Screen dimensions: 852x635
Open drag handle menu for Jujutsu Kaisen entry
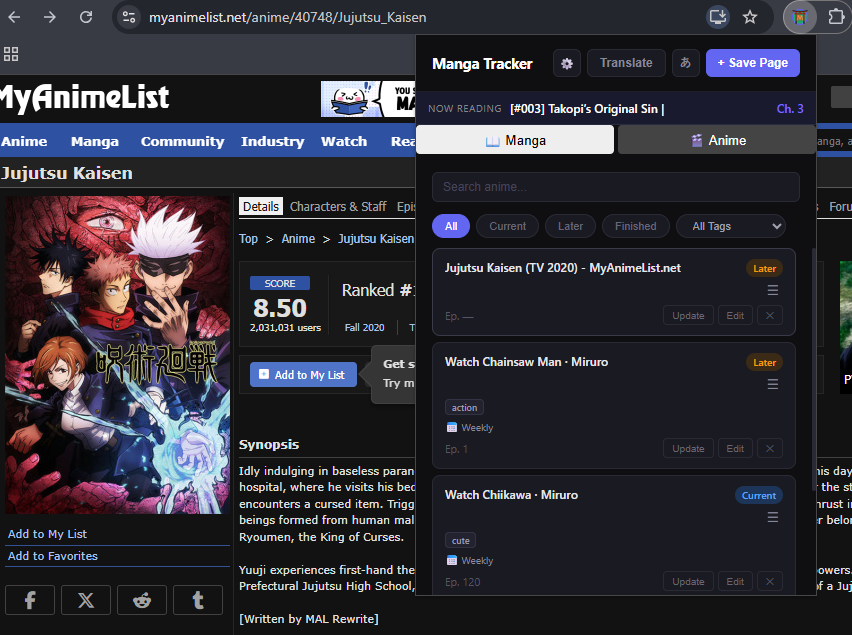(773, 290)
